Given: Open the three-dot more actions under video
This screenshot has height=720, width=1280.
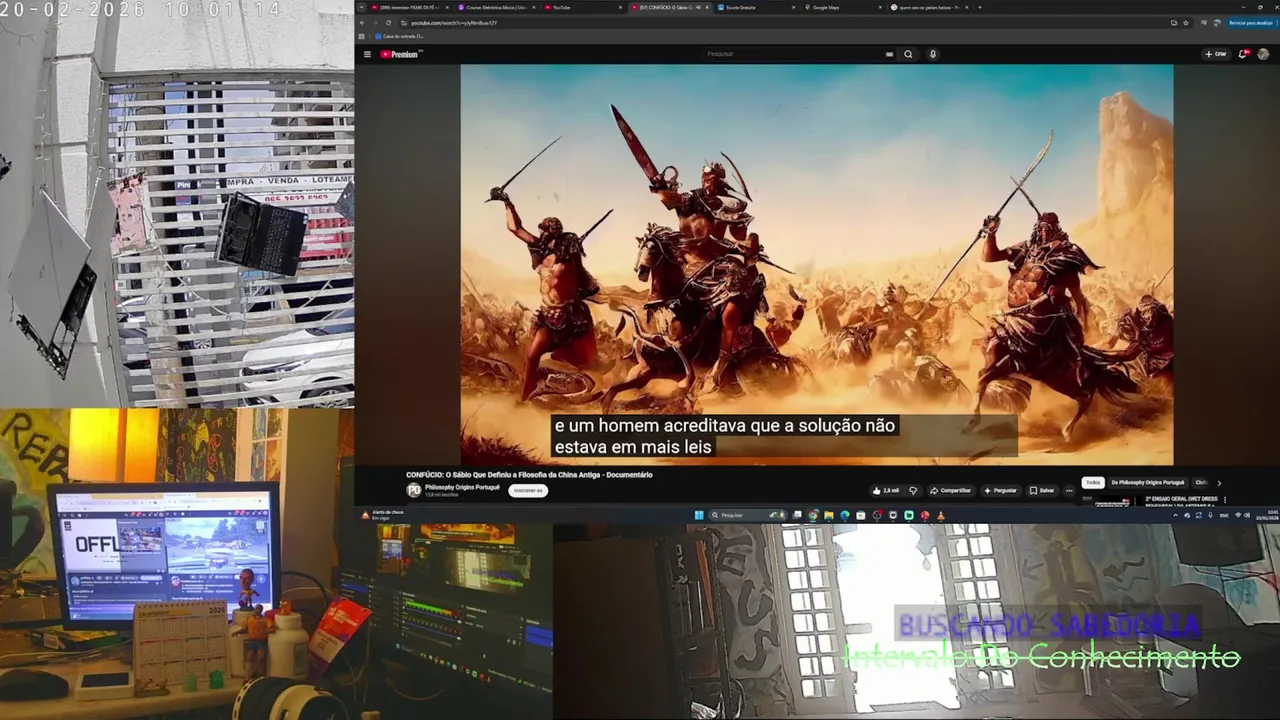Looking at the screenshot, I should coord(1069,490).
